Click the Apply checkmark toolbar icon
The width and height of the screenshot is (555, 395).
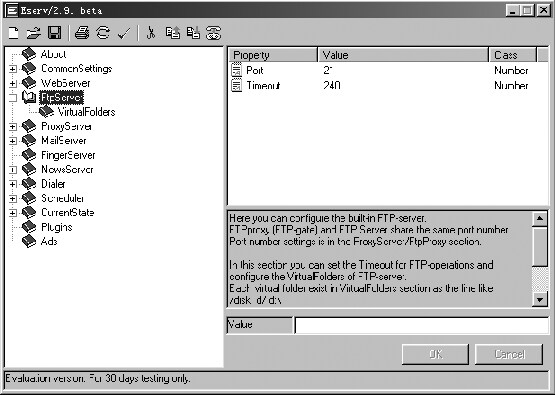[124, 34]
